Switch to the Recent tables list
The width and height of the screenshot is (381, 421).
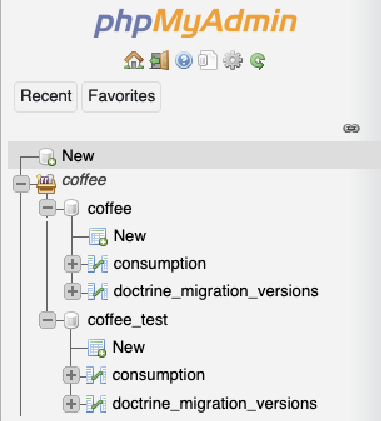(46, 96)
